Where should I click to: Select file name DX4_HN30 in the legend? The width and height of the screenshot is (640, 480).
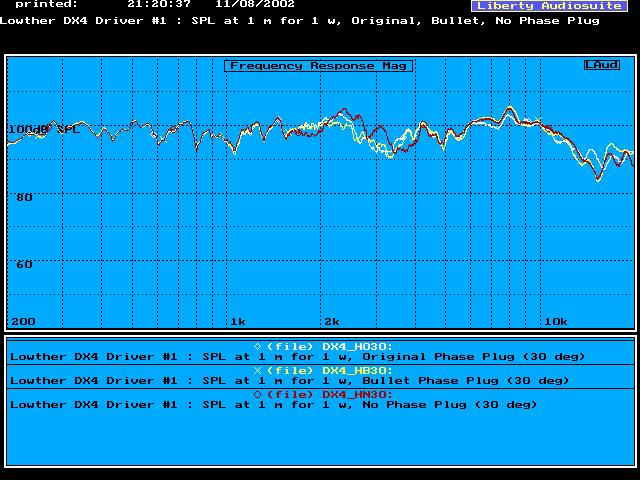(357, 395)
